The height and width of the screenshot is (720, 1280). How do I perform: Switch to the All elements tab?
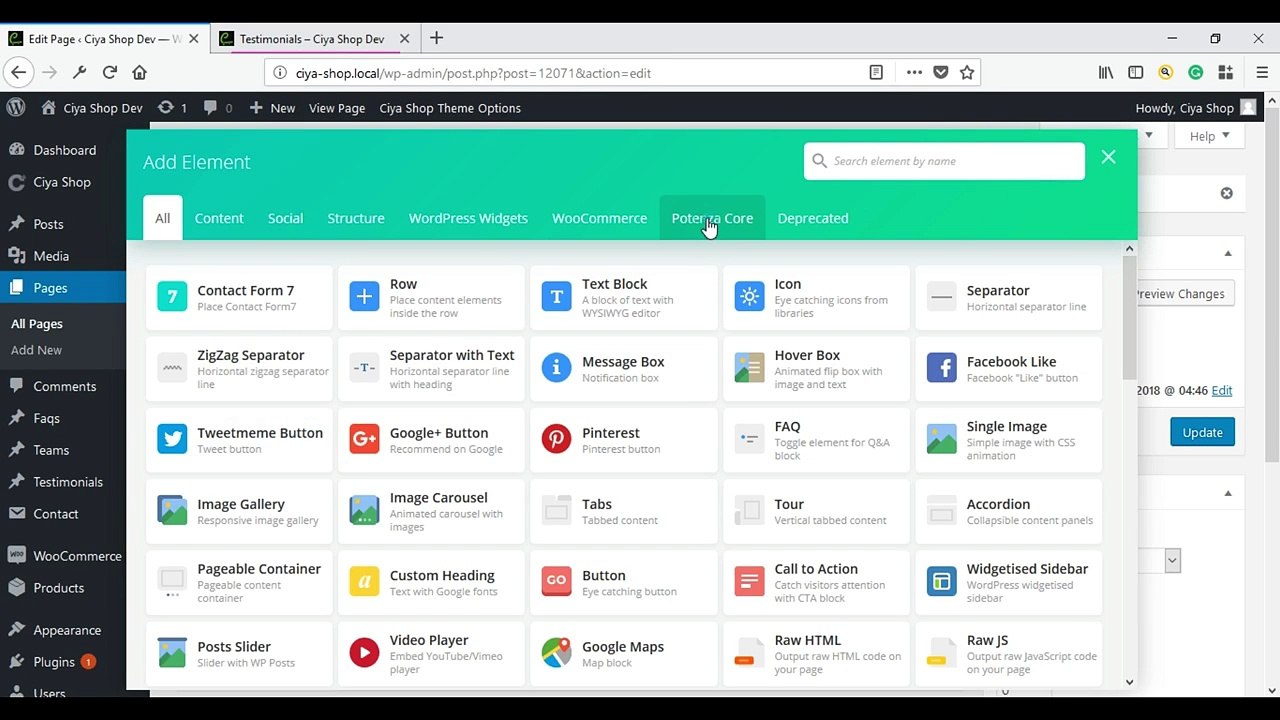pos(162,218)
